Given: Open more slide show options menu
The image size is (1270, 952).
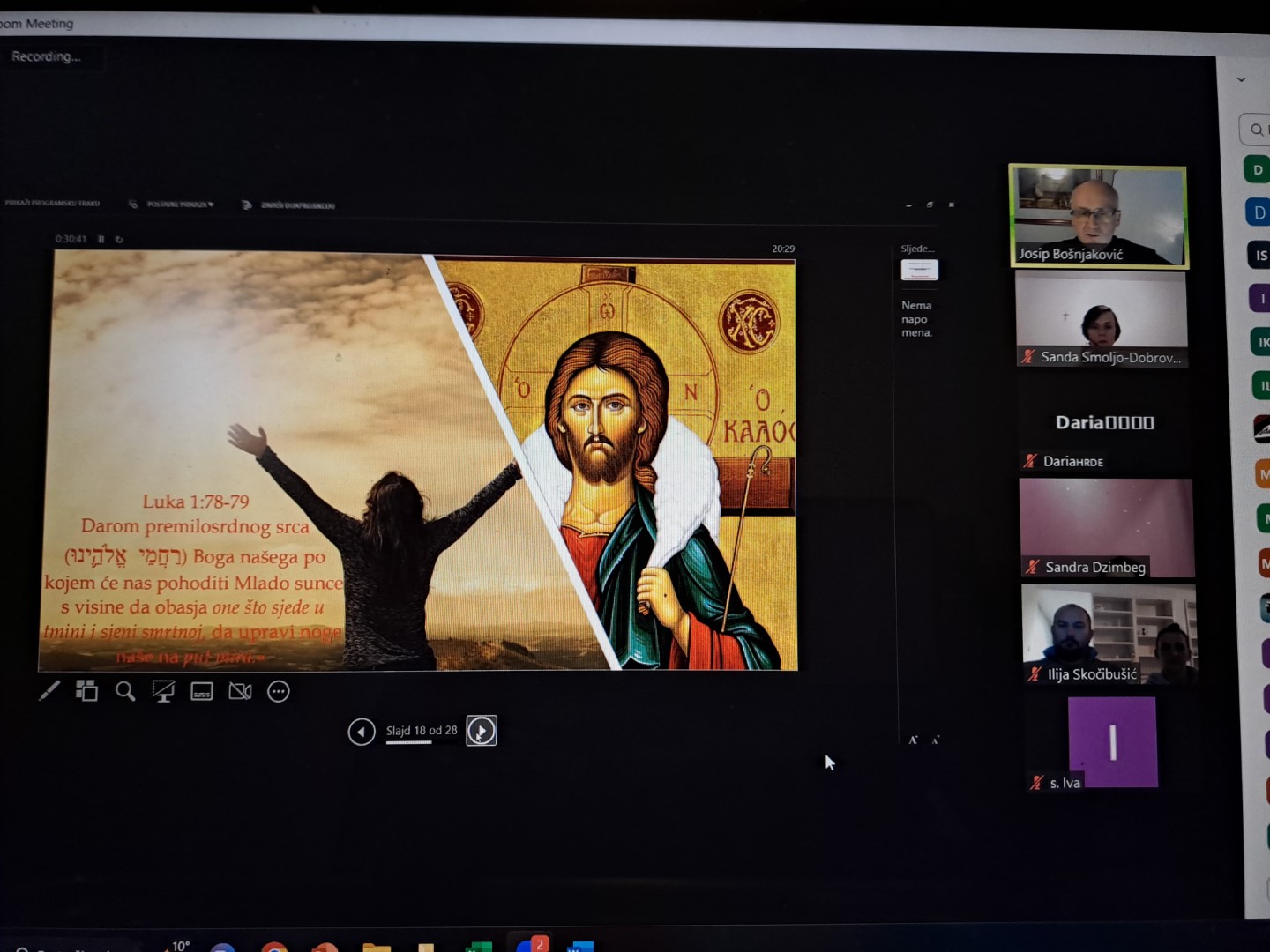Looking at the screenshot, I should pos(279,692).
